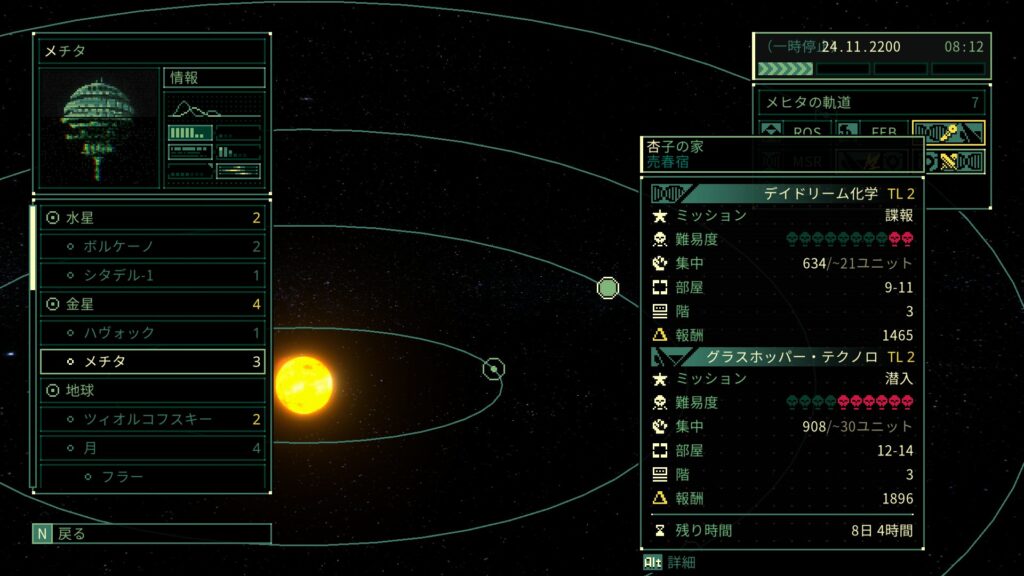
Task: Click the N key hint icon
Action: click(x=42, y=534)
